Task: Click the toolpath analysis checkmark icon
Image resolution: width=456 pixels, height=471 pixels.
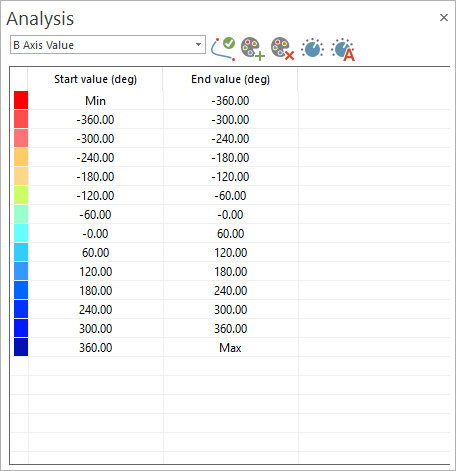Action: 223,49
